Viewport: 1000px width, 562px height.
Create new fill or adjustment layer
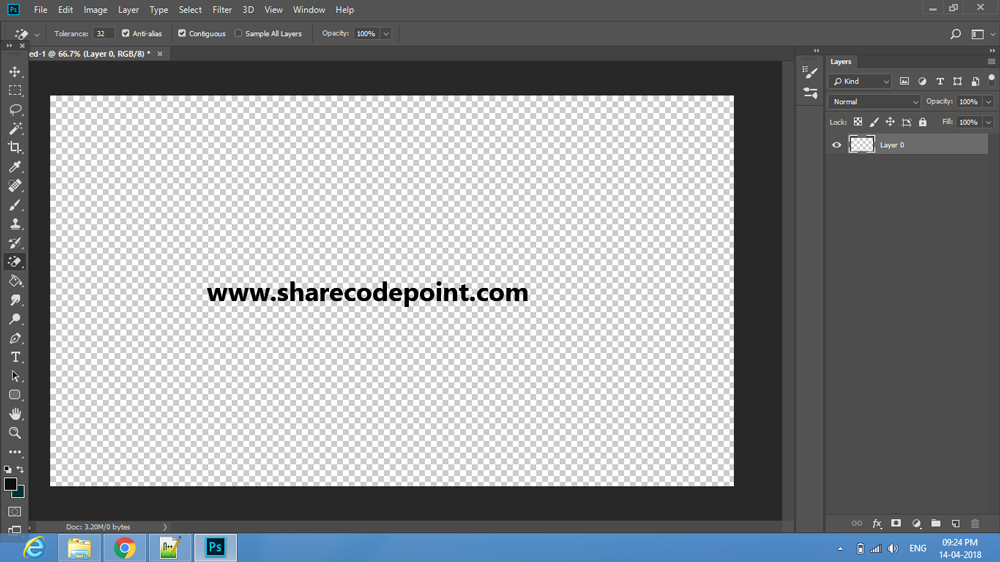pyautogui.click(x=916, y=524)
